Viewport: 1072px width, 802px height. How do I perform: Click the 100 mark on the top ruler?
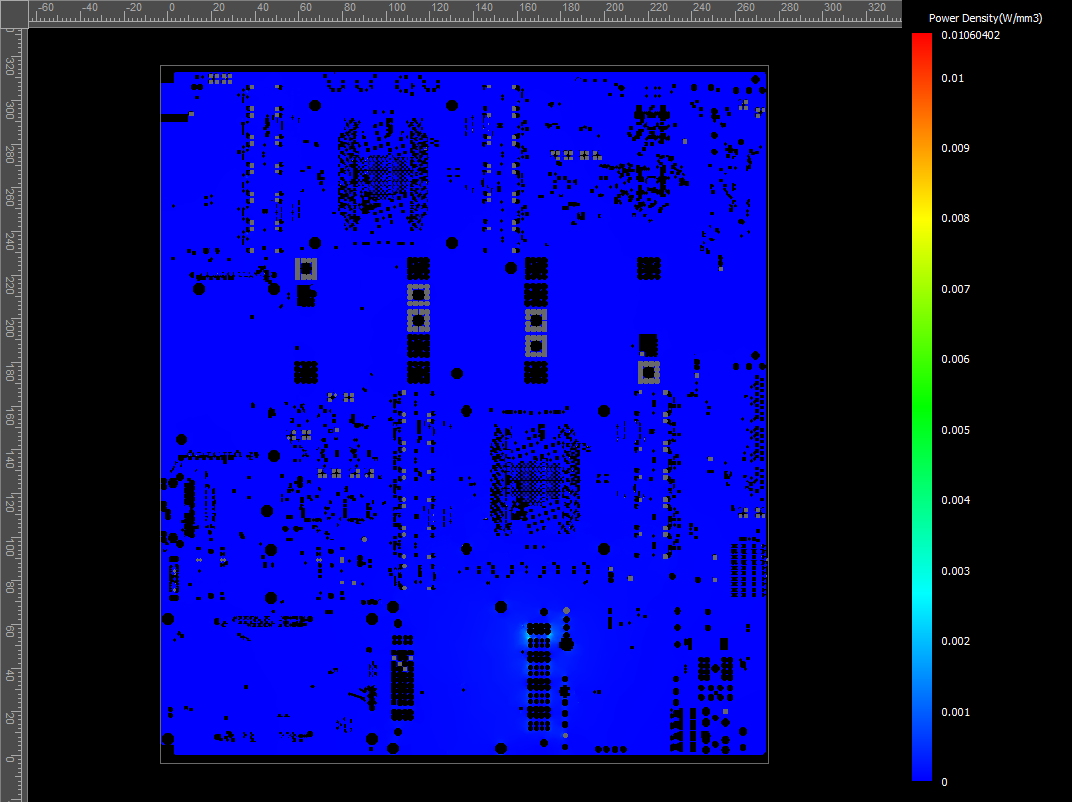tap(397, 8)
